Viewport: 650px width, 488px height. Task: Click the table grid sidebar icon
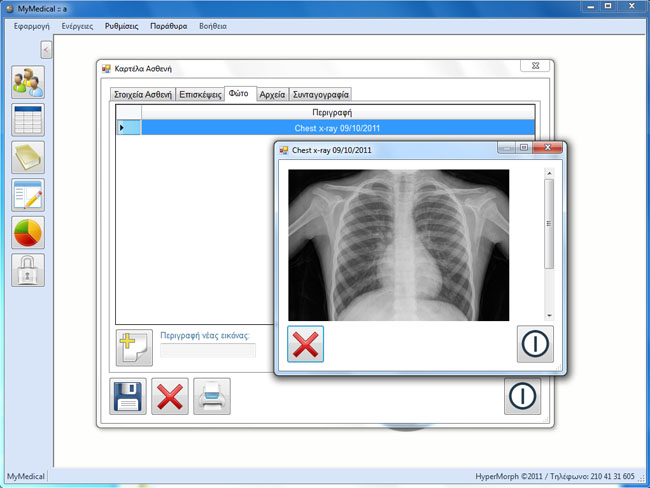(x=28, y=119)
